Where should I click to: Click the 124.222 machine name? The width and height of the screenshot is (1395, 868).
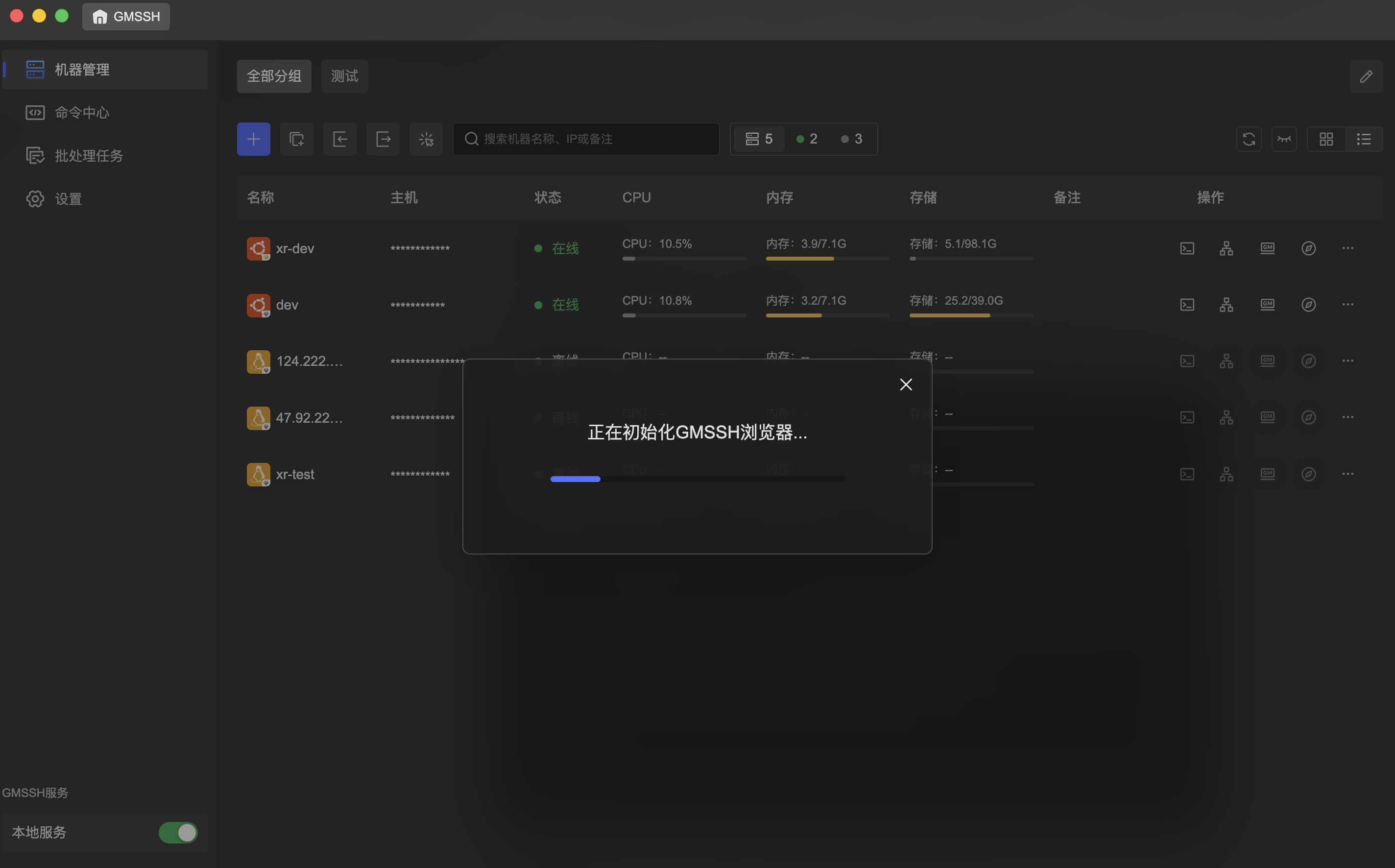coord(310,361)
